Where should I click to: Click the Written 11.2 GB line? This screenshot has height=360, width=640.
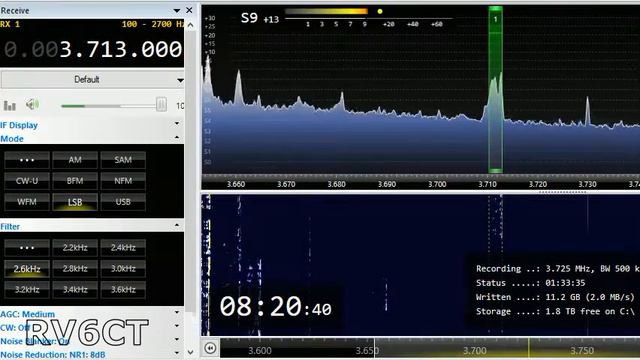tap(555, 297)
